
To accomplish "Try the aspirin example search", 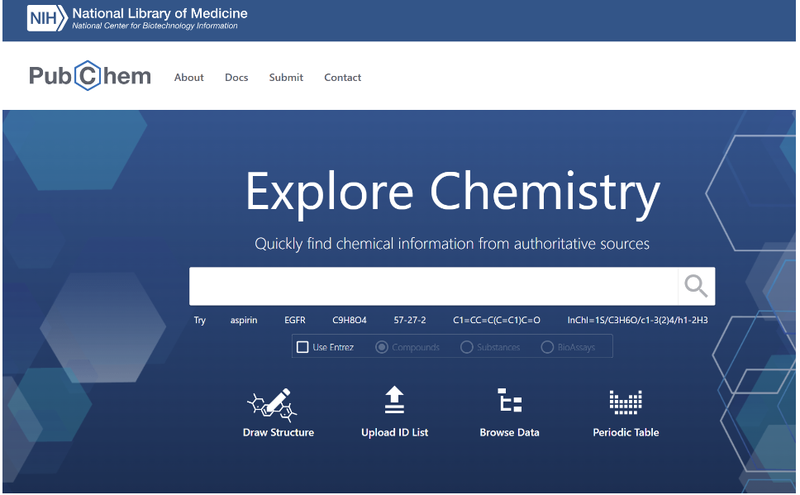I will (244, 320).
